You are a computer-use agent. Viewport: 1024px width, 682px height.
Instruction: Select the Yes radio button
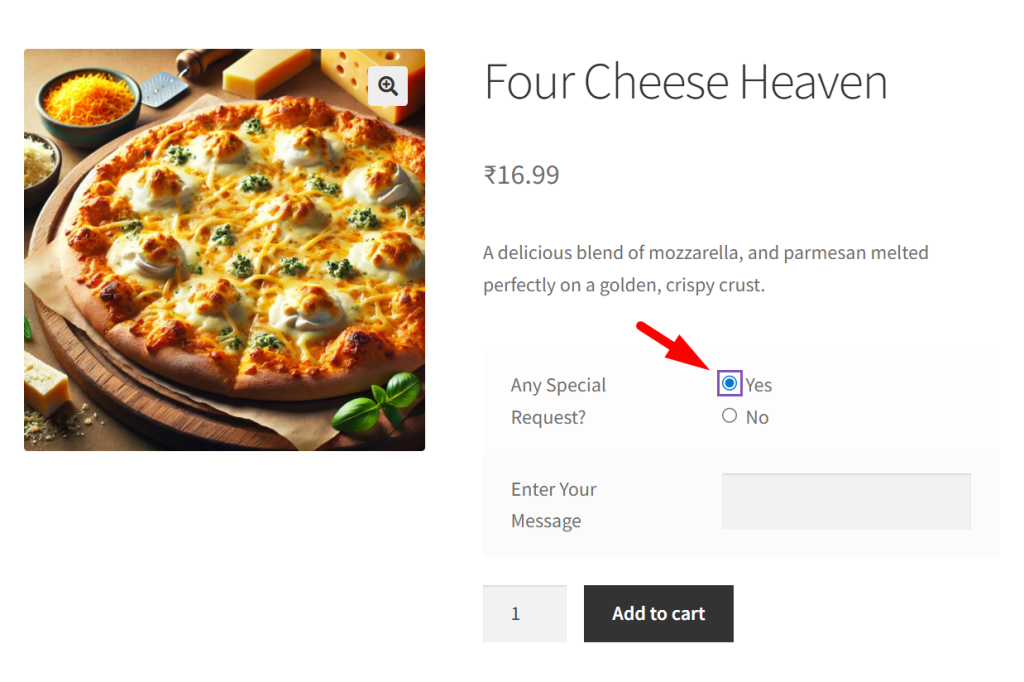tap(730, 383)
